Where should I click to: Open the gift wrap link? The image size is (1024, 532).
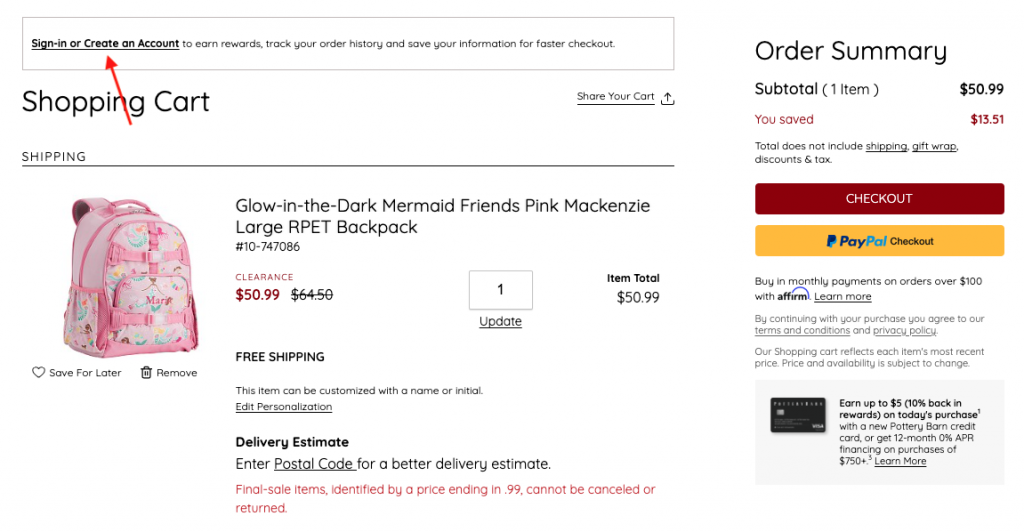pos(934,146)
